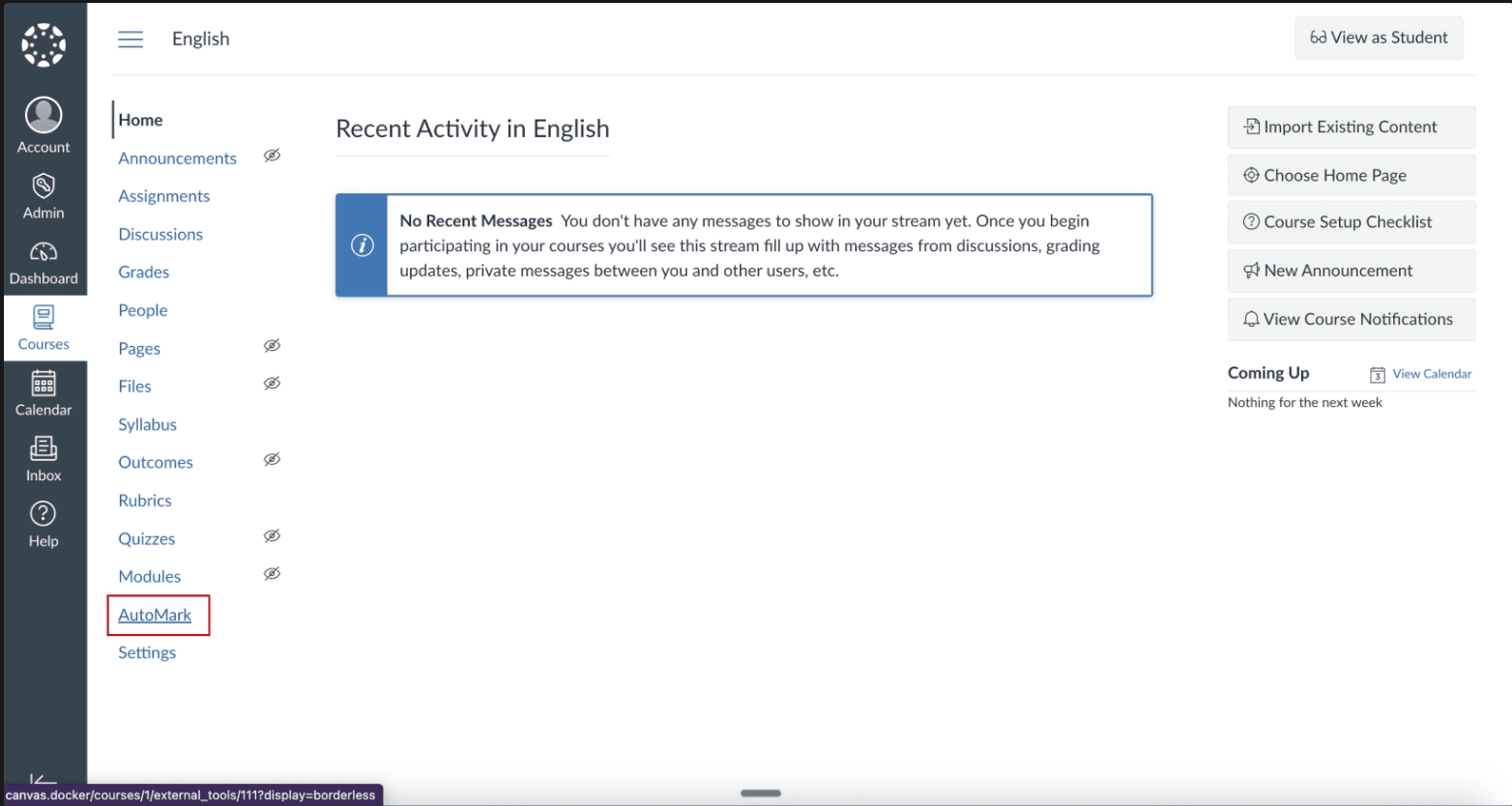Collapse the sidebar using bottom-left arrow

coord(44,781)
